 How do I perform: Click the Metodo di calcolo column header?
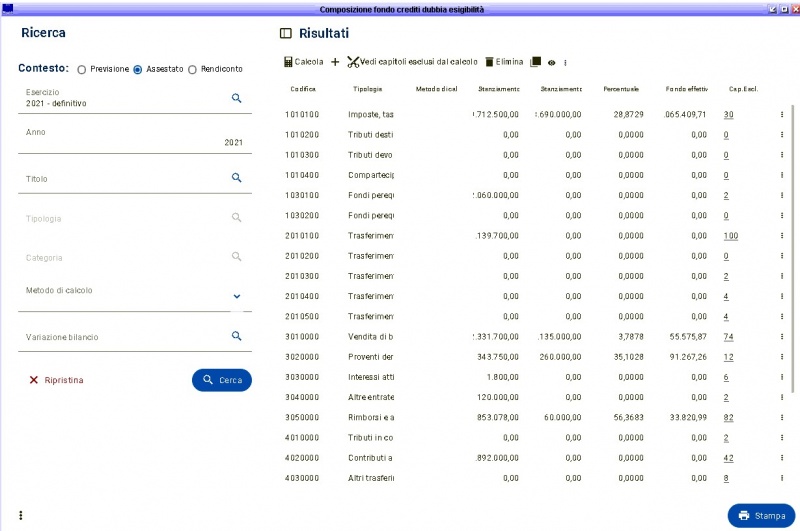pos(436,89)
